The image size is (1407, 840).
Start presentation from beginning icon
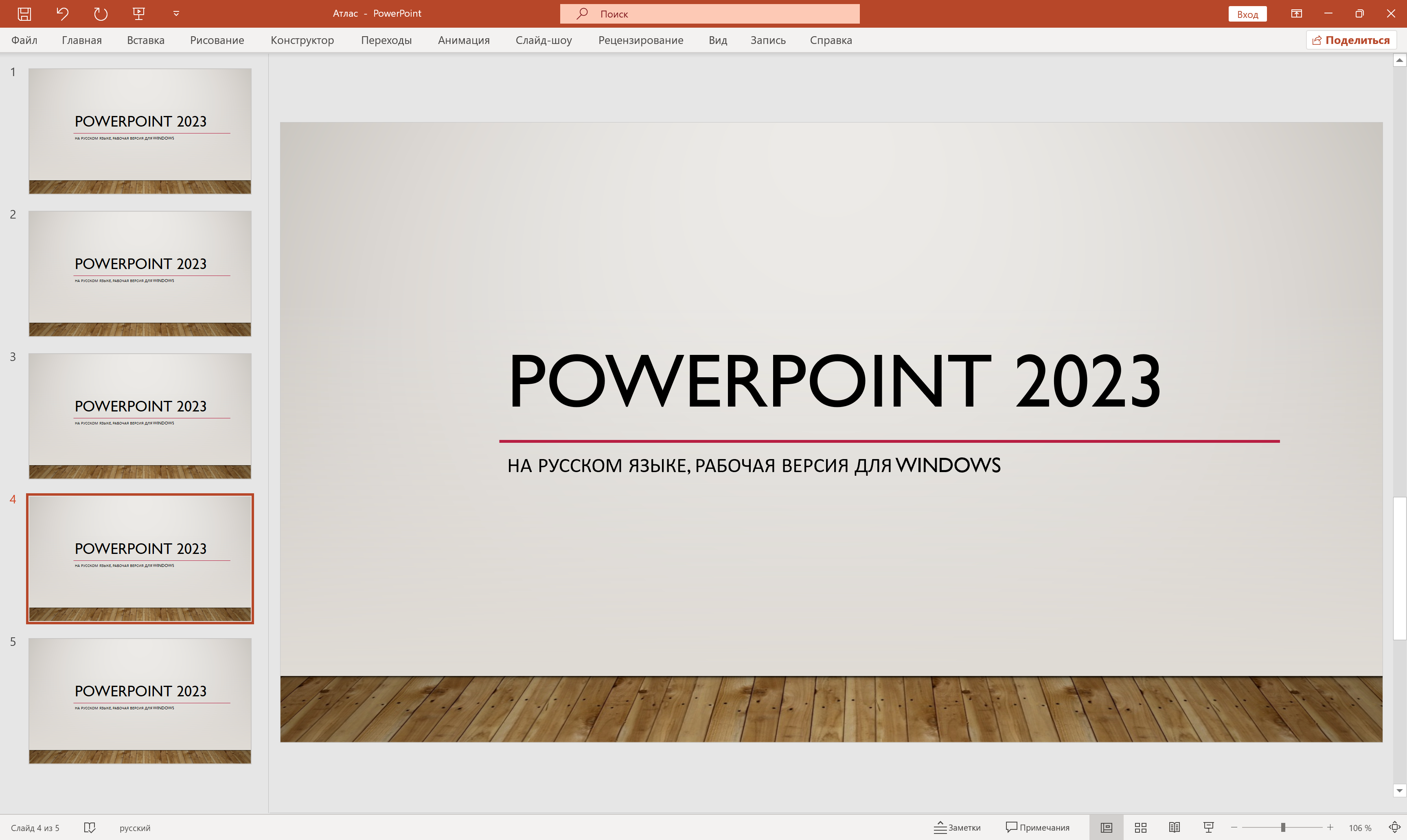click(x=139, y=13)
